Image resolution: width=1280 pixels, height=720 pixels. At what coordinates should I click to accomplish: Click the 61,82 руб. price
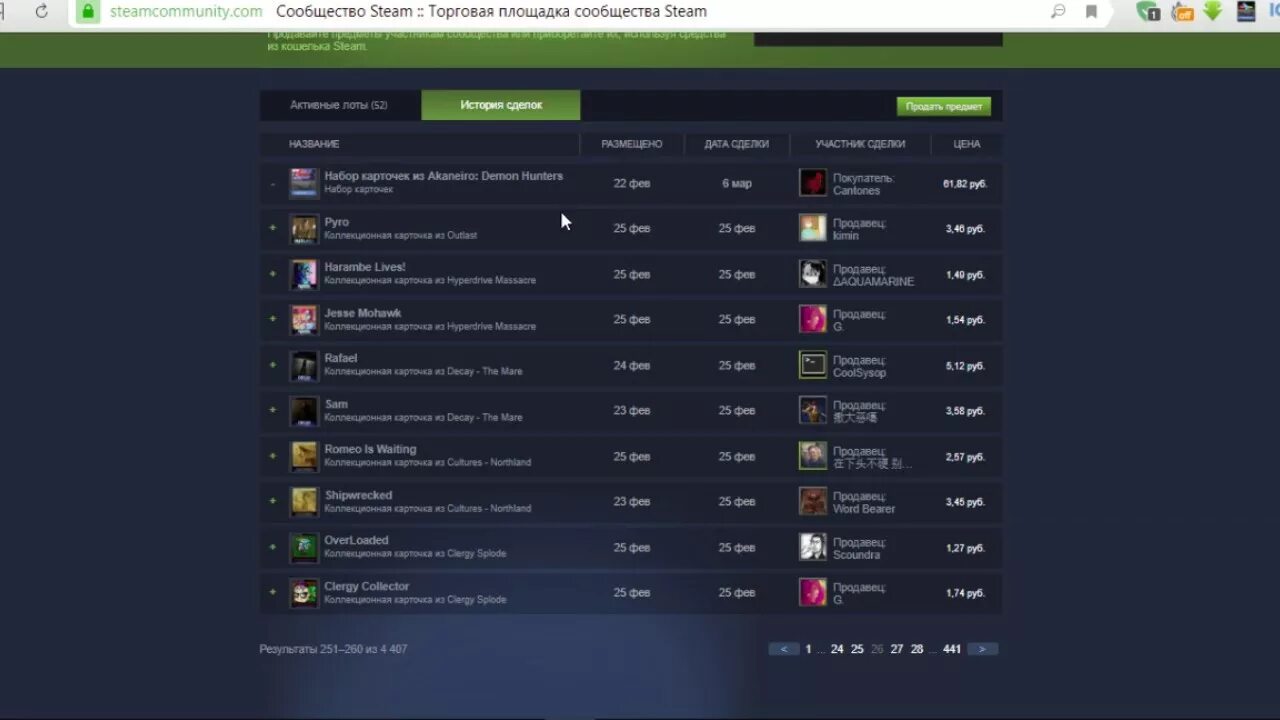965,184
